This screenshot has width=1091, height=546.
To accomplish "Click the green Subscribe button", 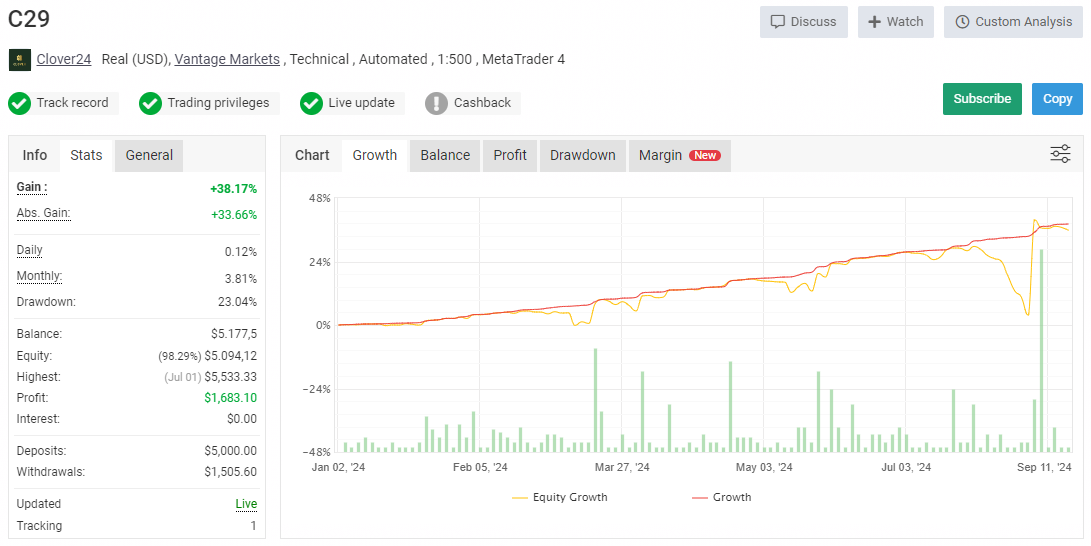I will [981, 99].
